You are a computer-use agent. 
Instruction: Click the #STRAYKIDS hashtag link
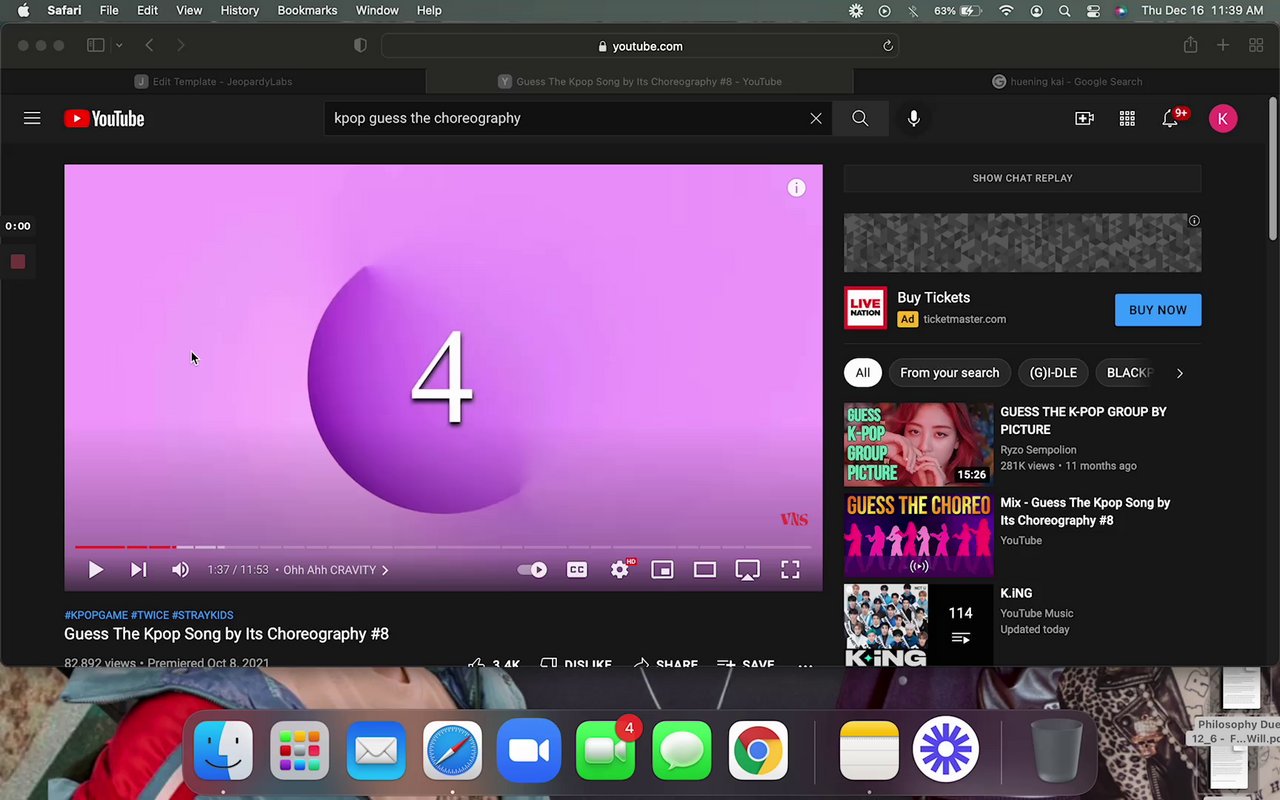click(203, 615)
